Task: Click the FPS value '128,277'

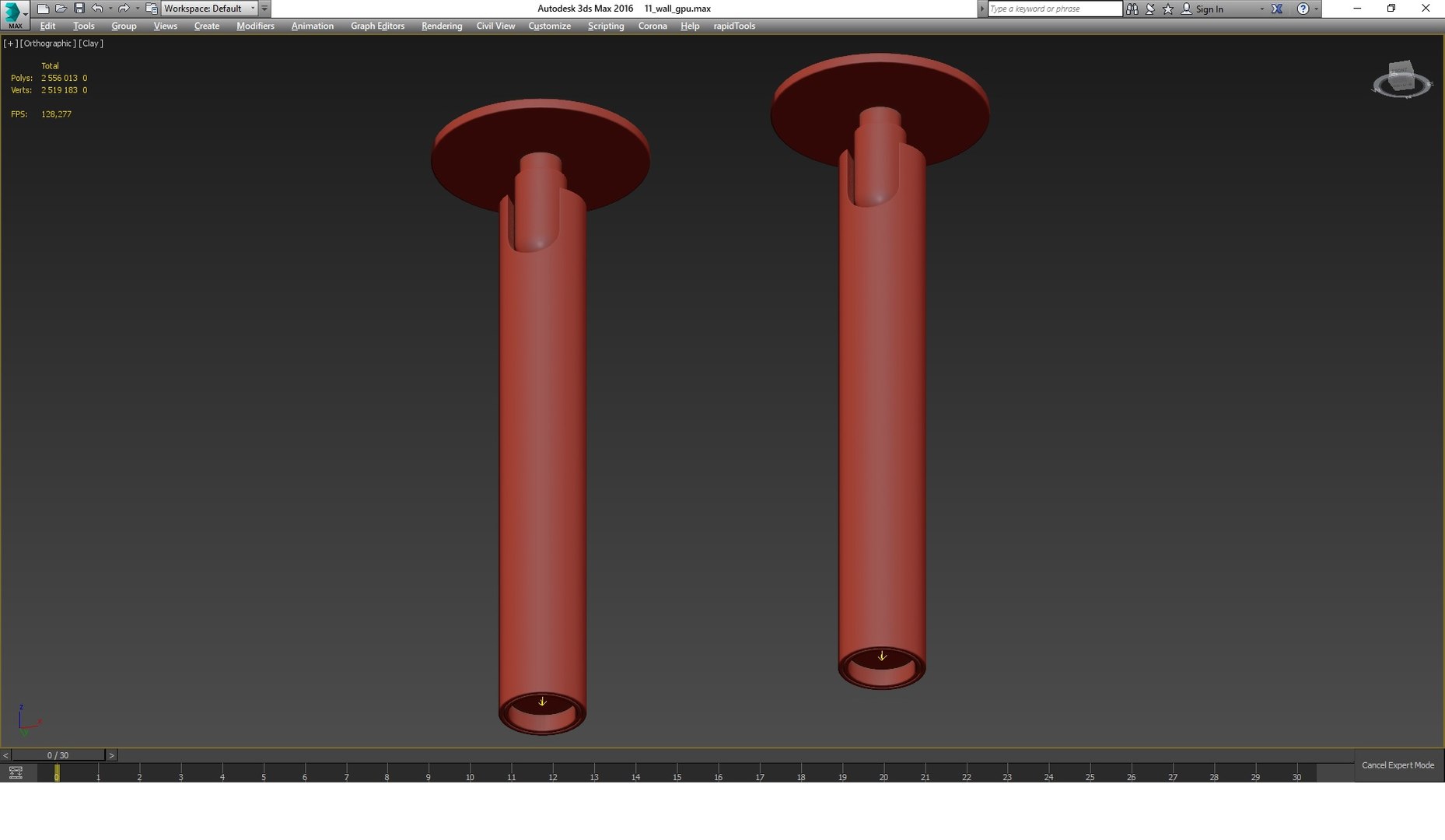Action: click(x=56, y=114)
